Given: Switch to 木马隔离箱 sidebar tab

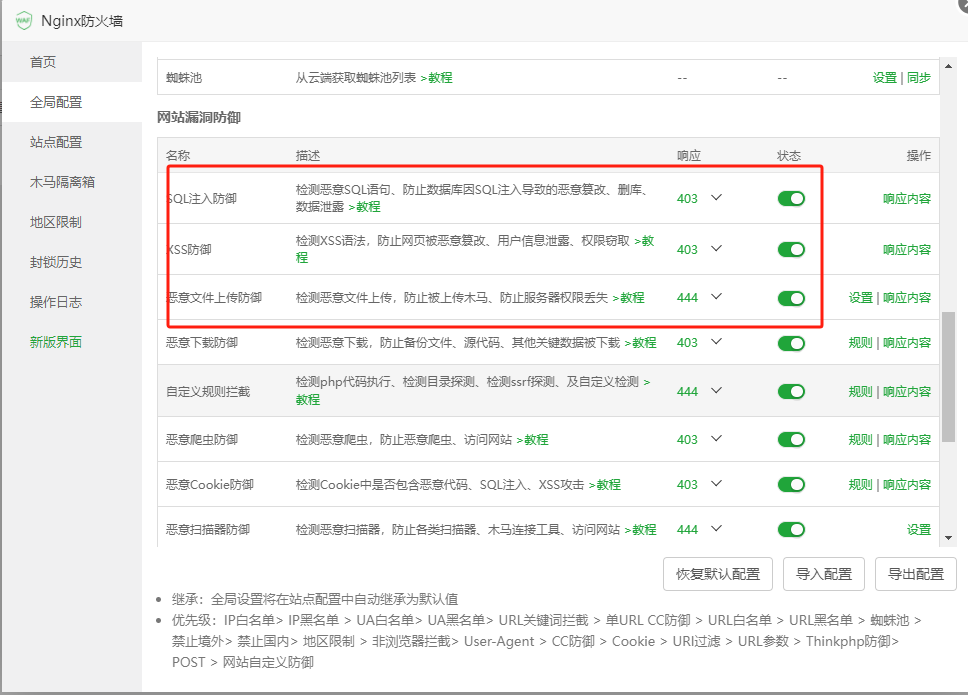Looking at the screenshot, I should coord(63,182).
